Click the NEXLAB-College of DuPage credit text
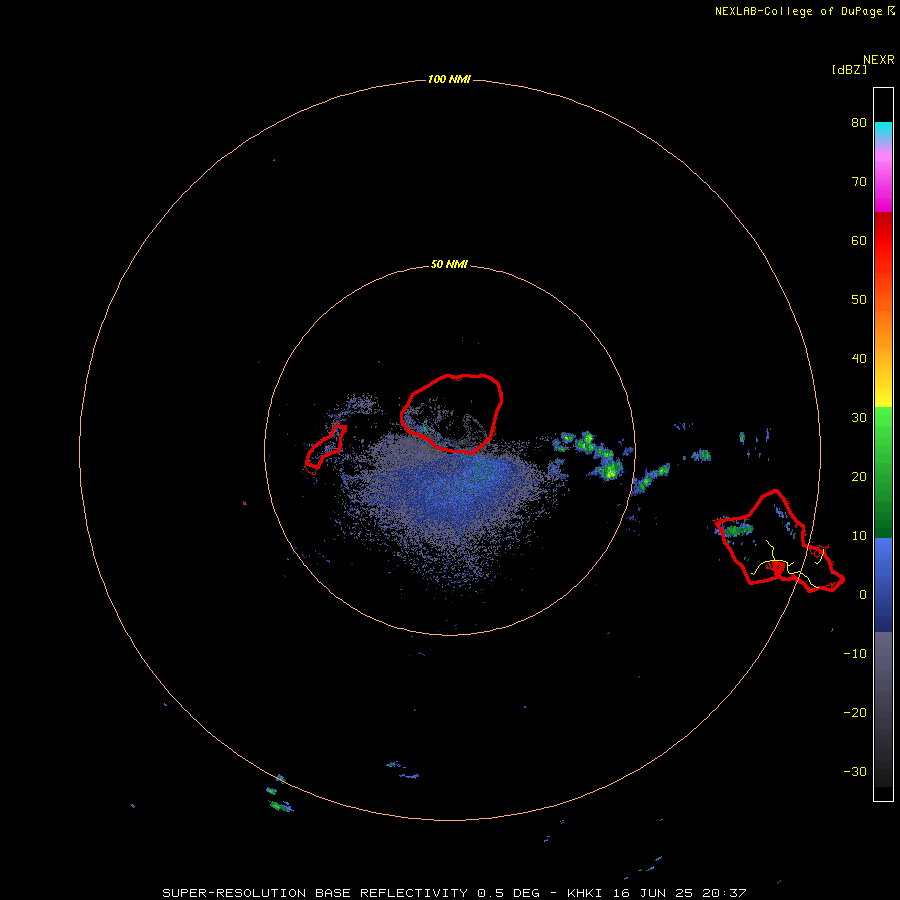900x900 pixels. (798, 11)
